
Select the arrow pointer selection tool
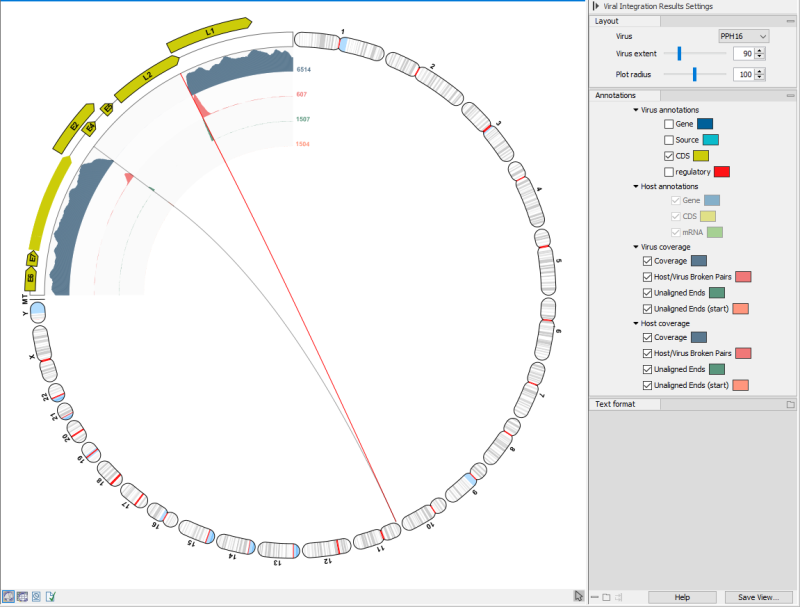[x=578, y=596]
